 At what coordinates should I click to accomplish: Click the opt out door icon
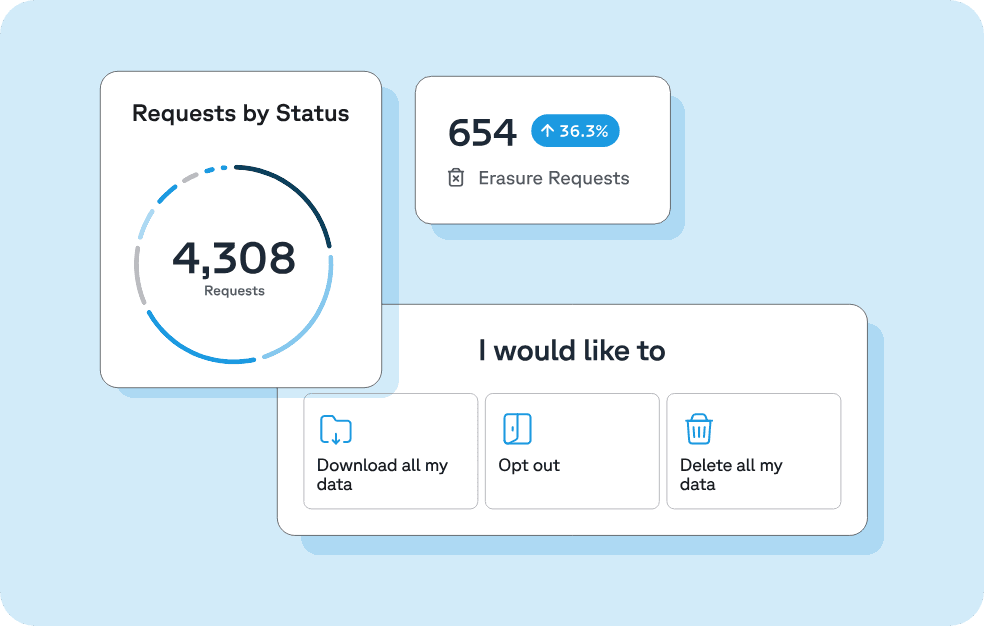517,429
